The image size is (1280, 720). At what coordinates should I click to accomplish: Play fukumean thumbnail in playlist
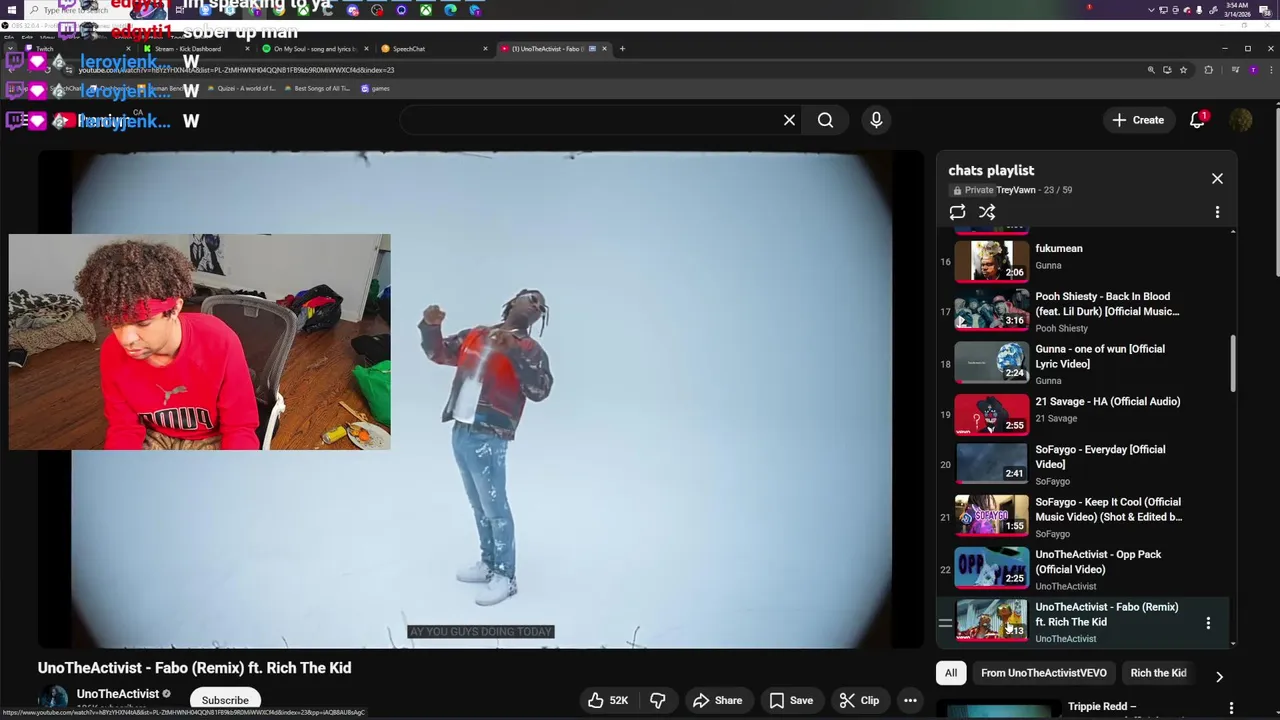991,260
